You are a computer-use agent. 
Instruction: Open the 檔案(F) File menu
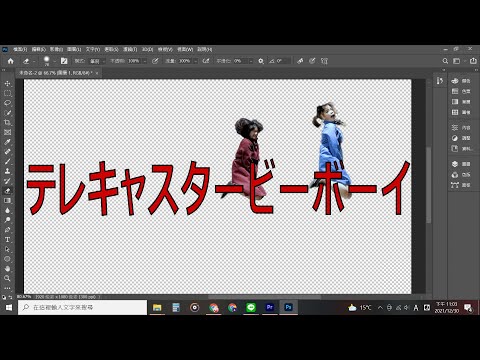click(20, 49)
